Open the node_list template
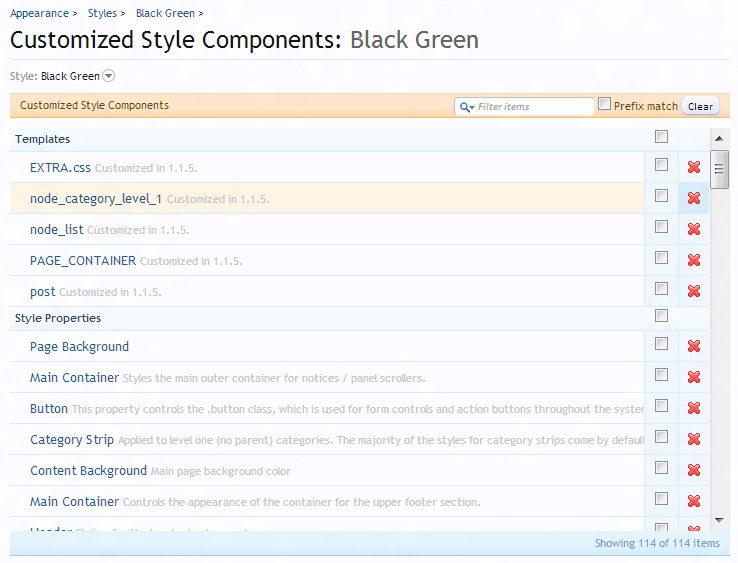The image size is (738, 563). (56, 230)
